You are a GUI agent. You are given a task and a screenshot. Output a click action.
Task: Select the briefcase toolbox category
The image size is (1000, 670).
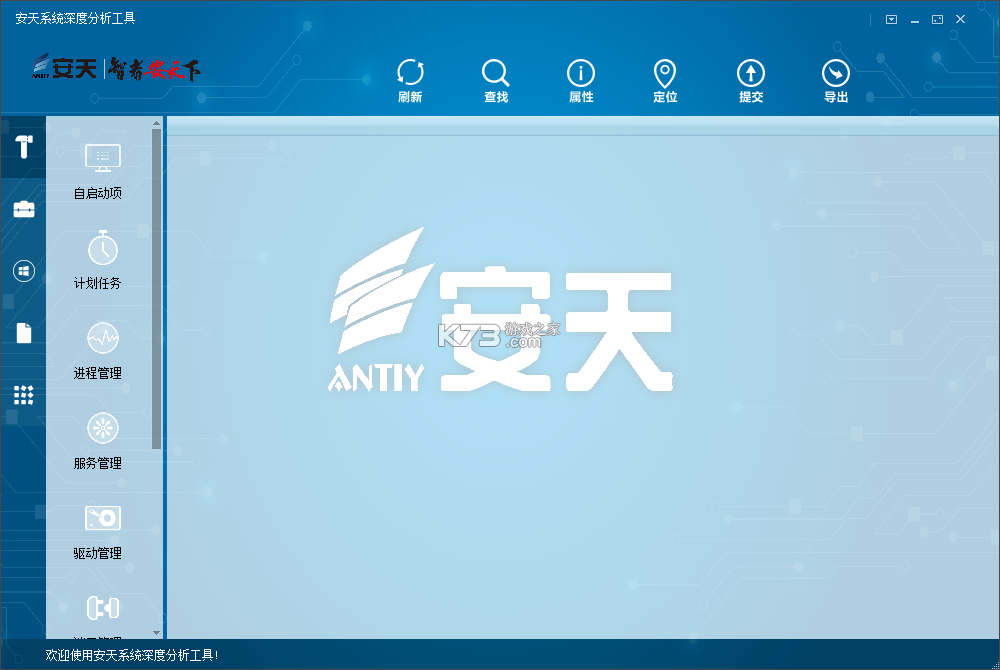click(24, 208)
